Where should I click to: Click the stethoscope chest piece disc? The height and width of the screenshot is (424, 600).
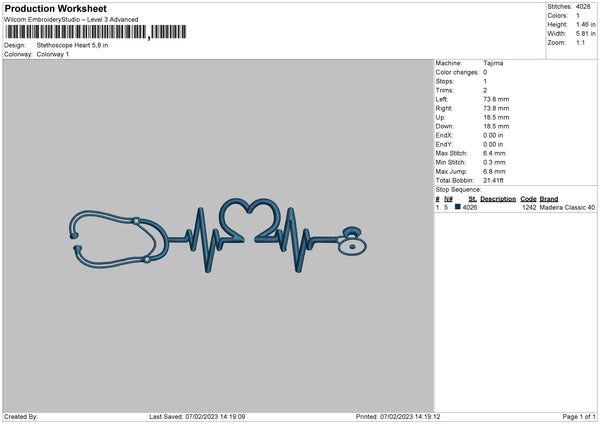click(x=352, y=240)
